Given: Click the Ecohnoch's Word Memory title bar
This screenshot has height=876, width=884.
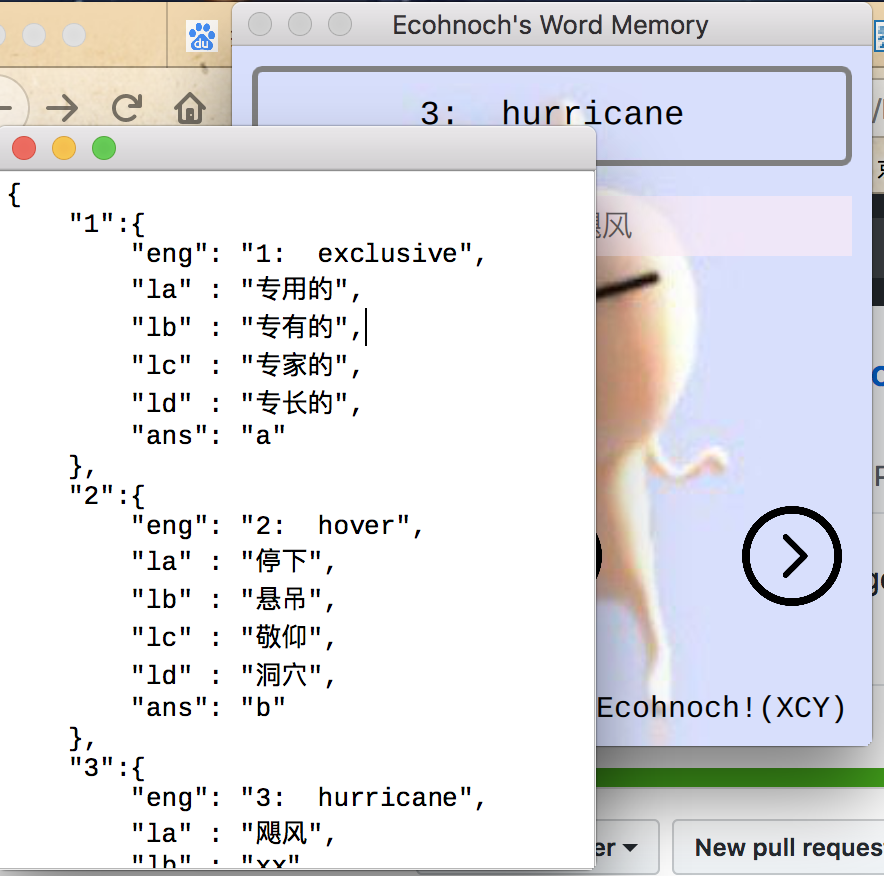Looking at the screenshot, I should click(x=550, y=25).
